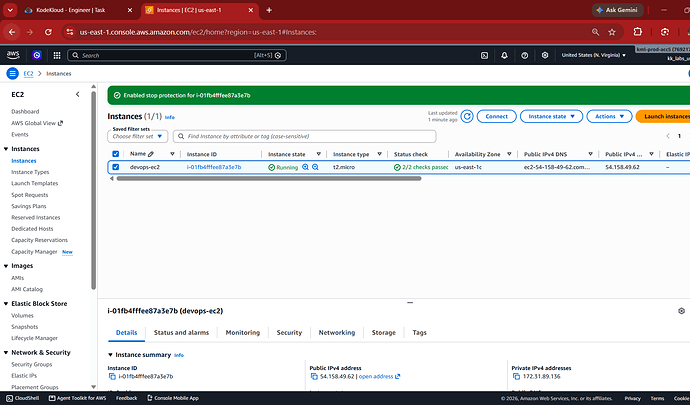
Task: Open the AWS console settings gear
Action: 545,55
